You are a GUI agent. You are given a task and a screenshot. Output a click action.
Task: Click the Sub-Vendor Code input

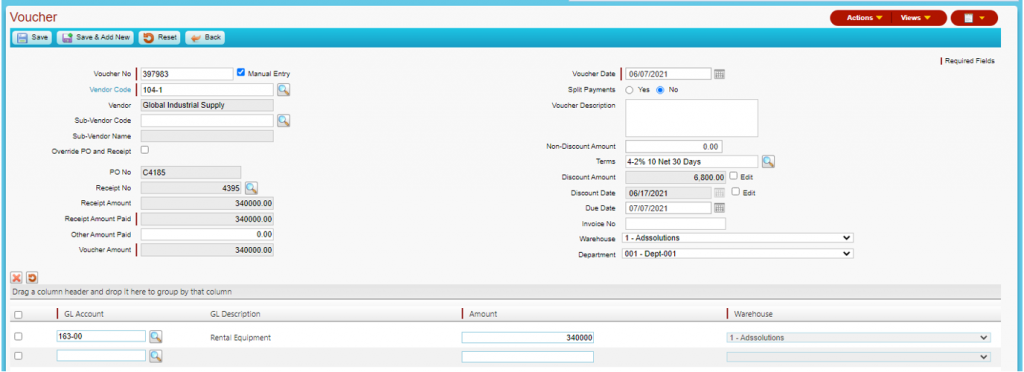click(x=207, y=121)
